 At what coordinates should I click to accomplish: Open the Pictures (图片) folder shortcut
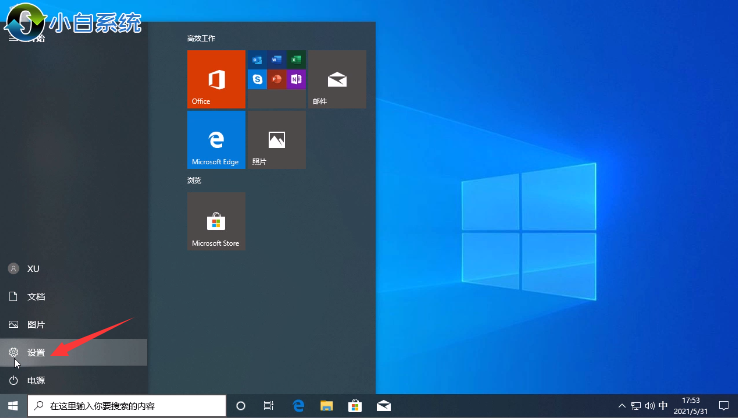click(x=35, y=324)
